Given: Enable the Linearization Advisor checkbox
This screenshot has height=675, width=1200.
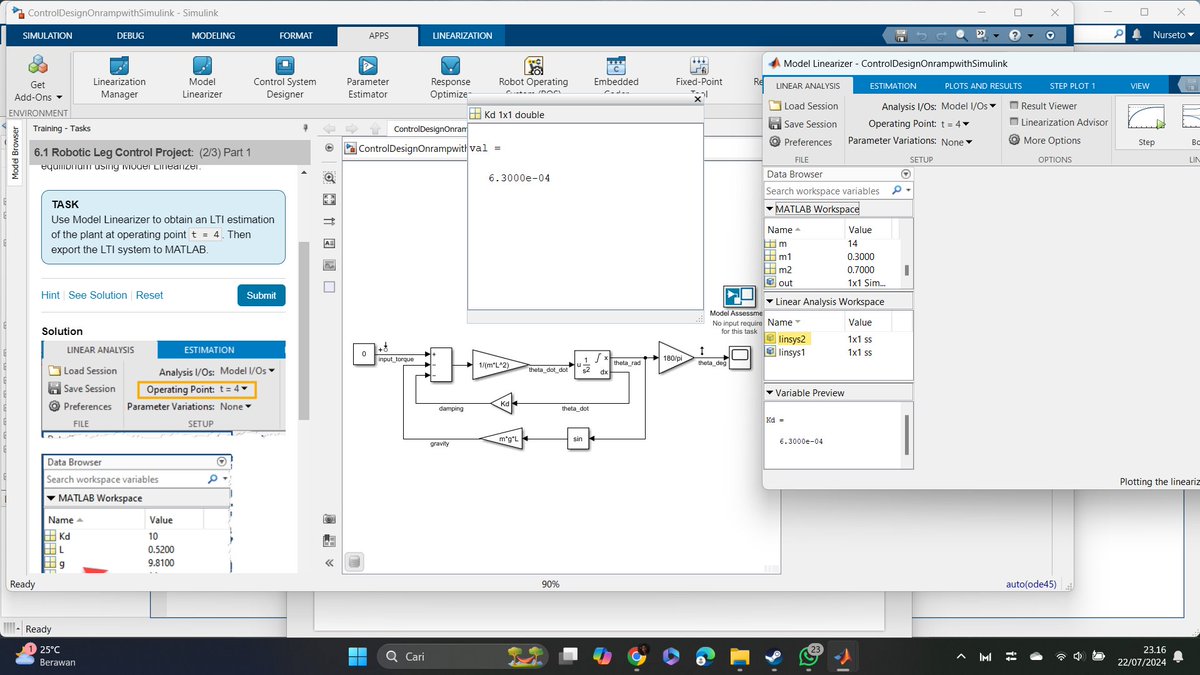Looking at the screenshot, I should click(x=1015, y=122).
